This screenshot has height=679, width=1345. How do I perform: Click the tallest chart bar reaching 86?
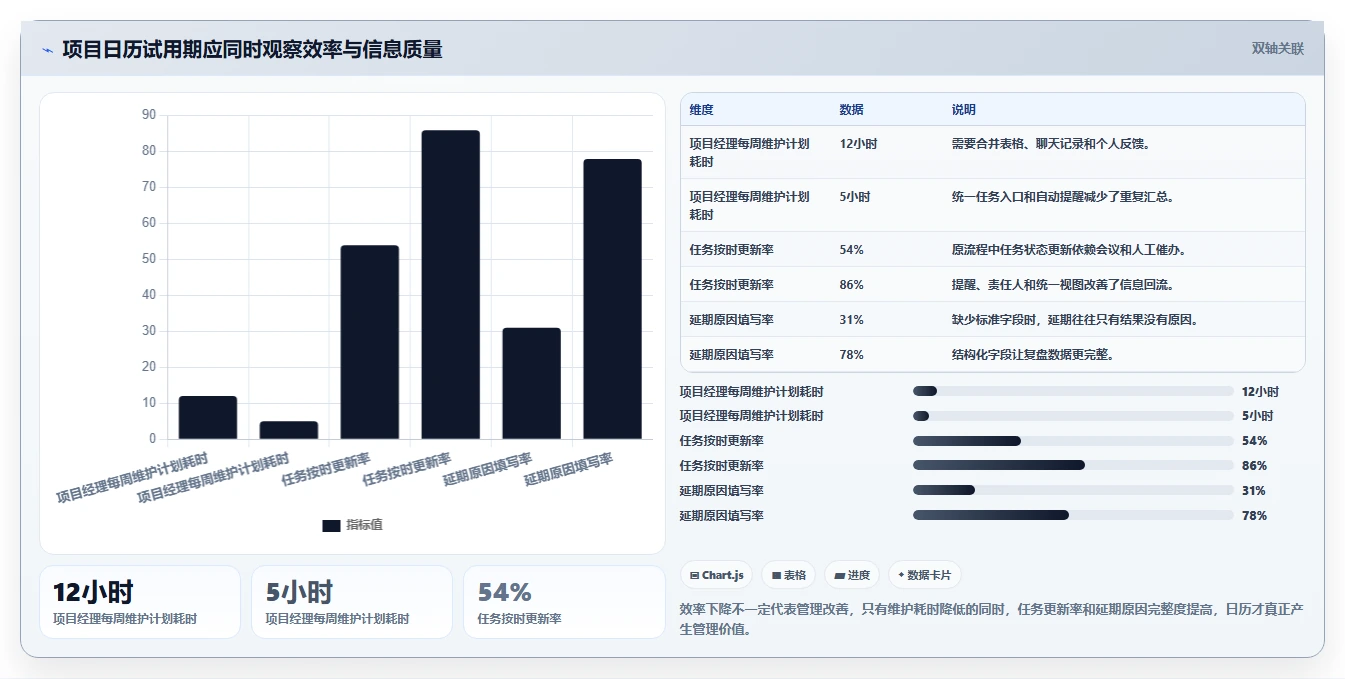[x=451, y=285]
